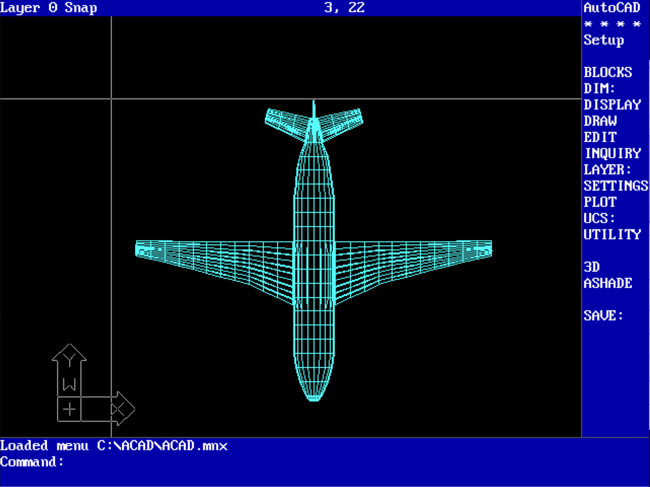
Task: Select the ASHADE menu item
Action: (x=608, y=283)
